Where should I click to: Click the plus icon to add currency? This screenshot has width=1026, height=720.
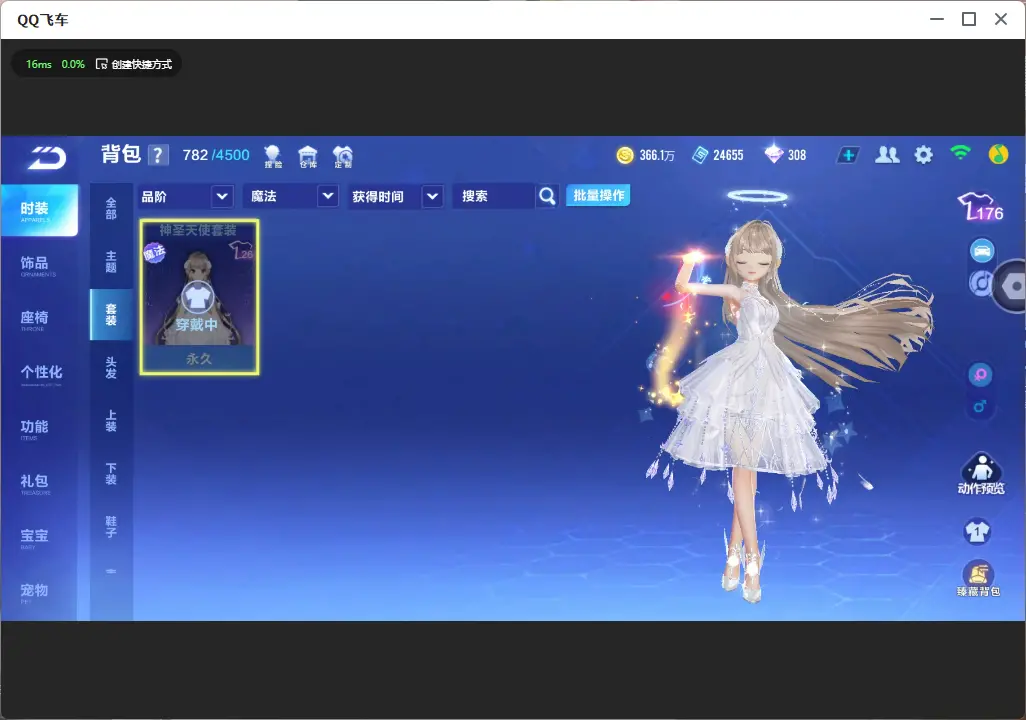(x=848, y=155)
